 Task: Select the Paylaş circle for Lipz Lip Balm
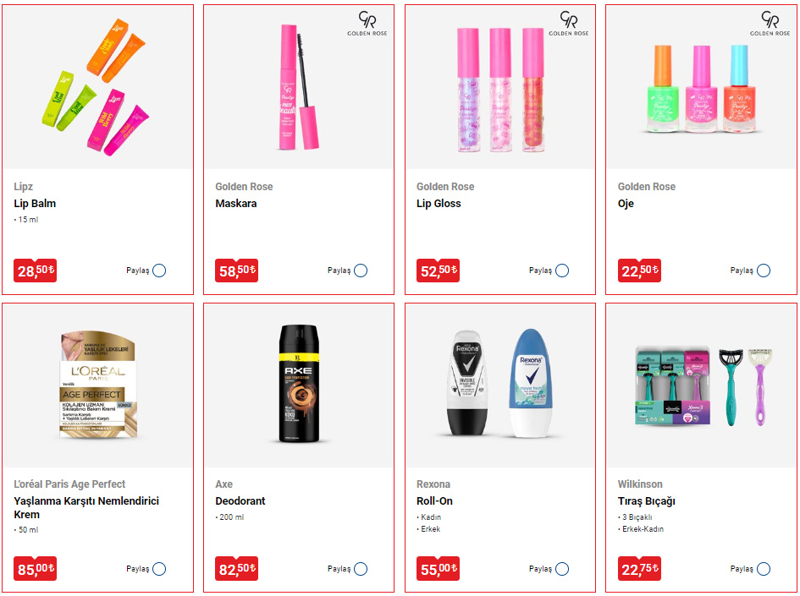pyautogui.click(x=159, y=270)
